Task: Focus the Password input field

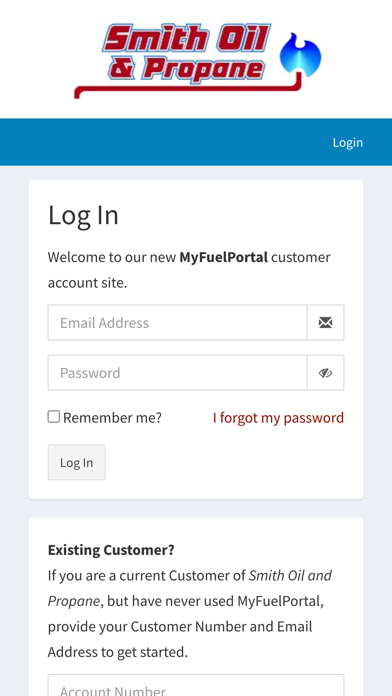Action: point(178,372)
